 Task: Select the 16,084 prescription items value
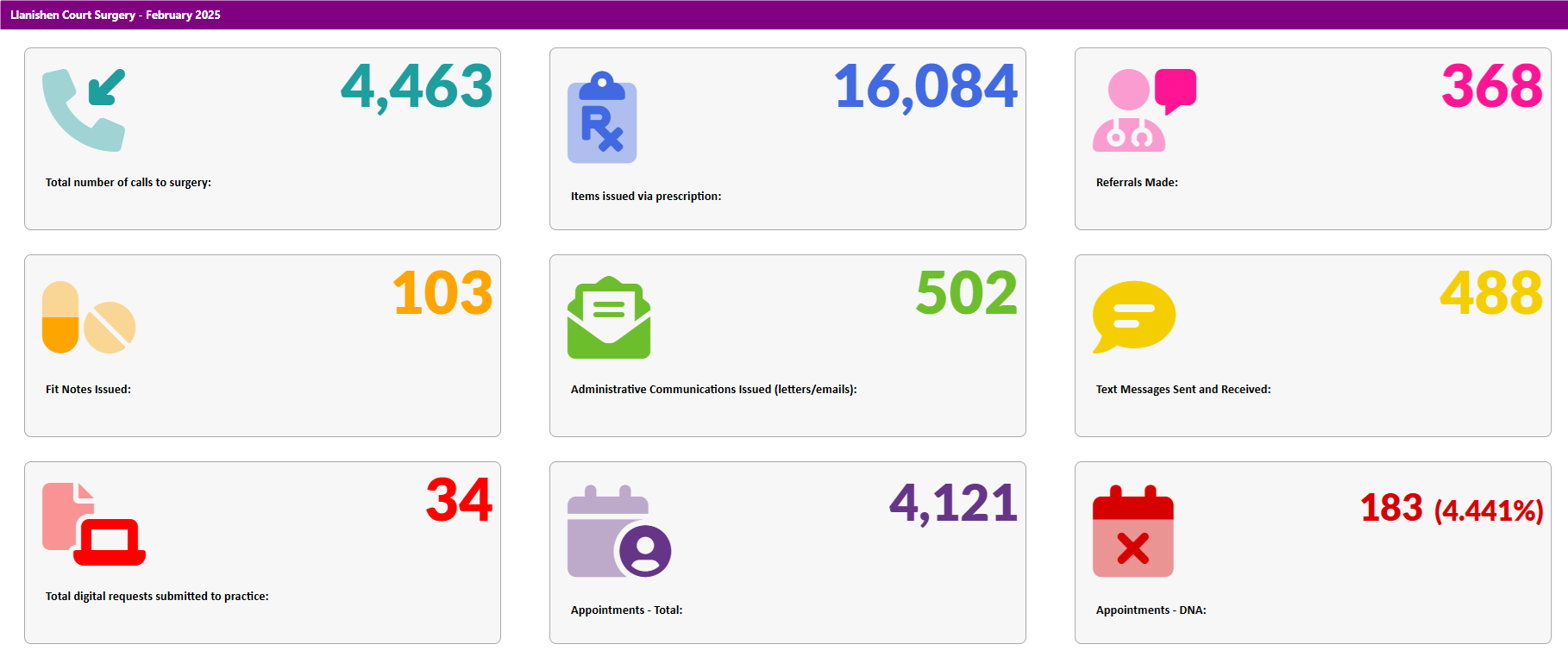pyautogui.click(x=925, y=86)
